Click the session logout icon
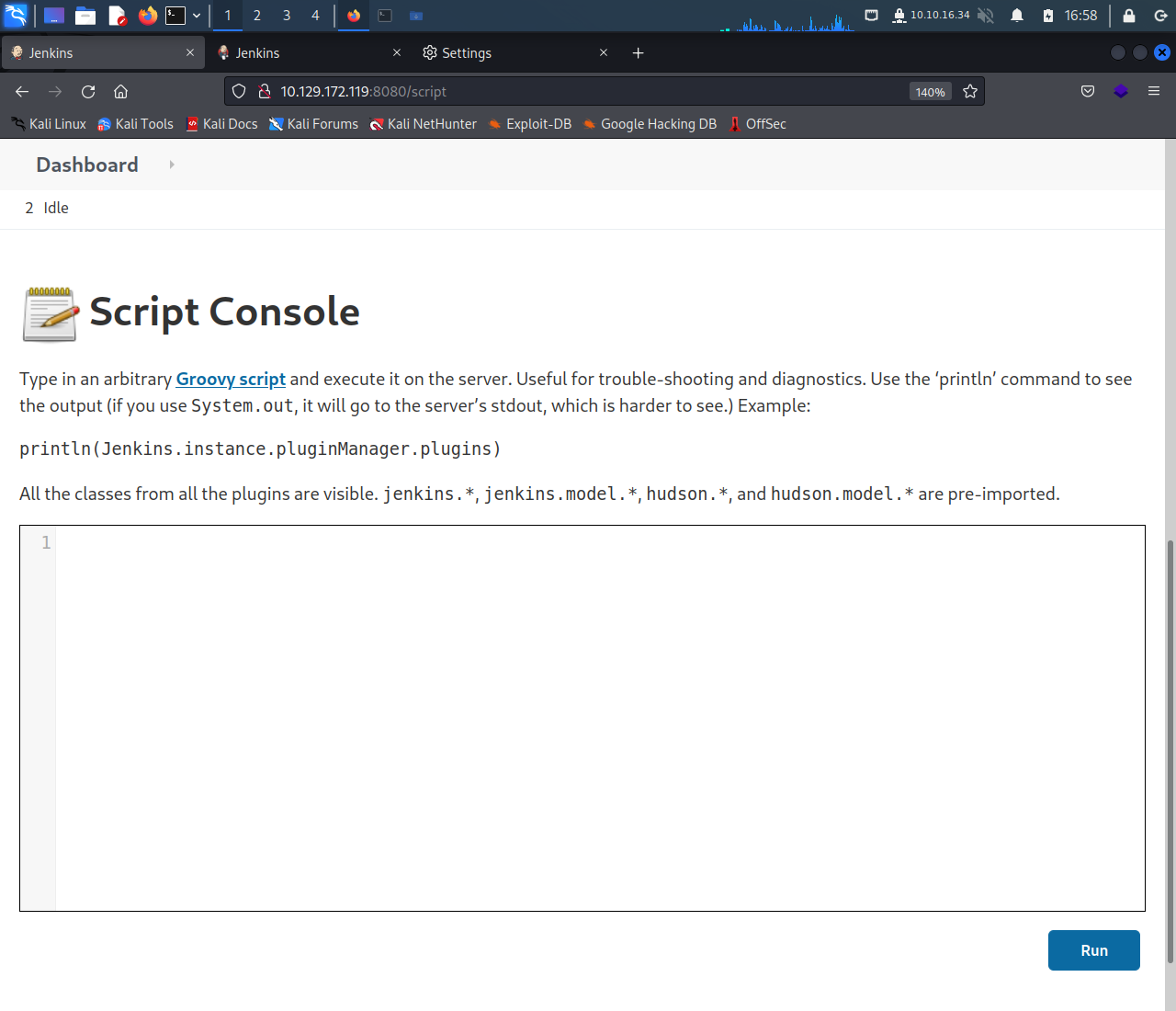Screen dimensions: 1176x1011 coord(1160,16)
